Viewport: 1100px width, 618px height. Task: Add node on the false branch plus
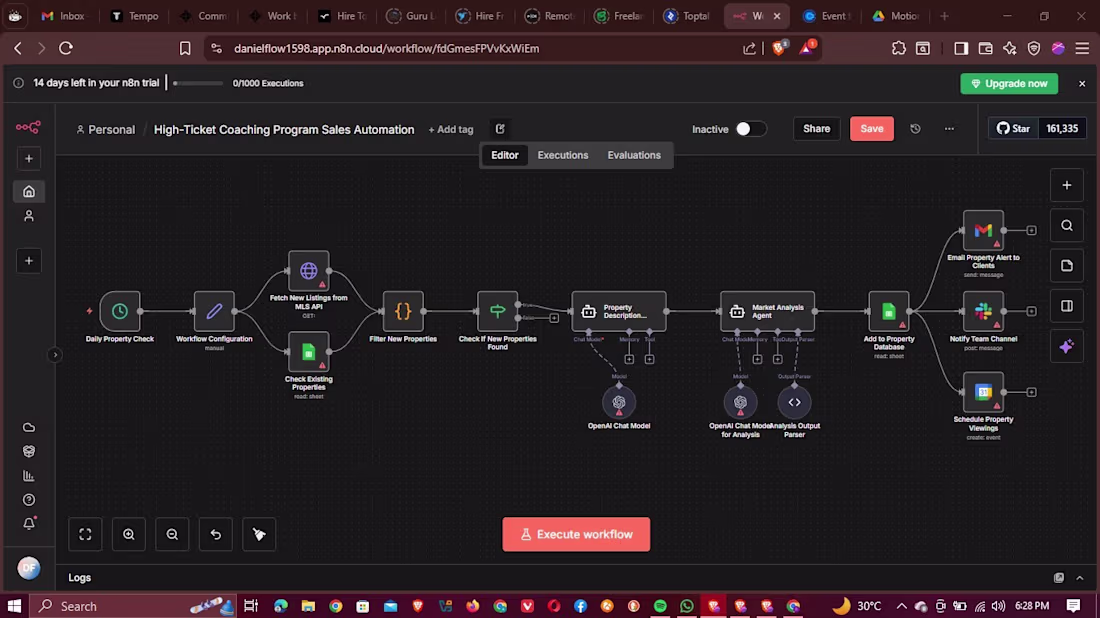(x=554, y=318)
